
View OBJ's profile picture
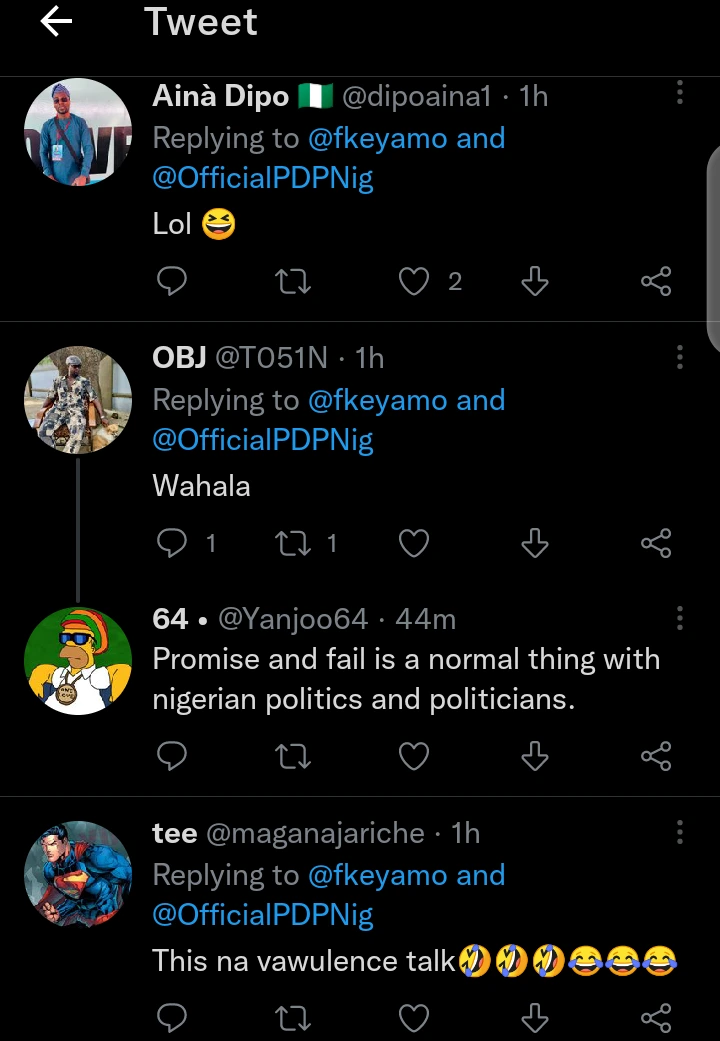coord(77,400)
